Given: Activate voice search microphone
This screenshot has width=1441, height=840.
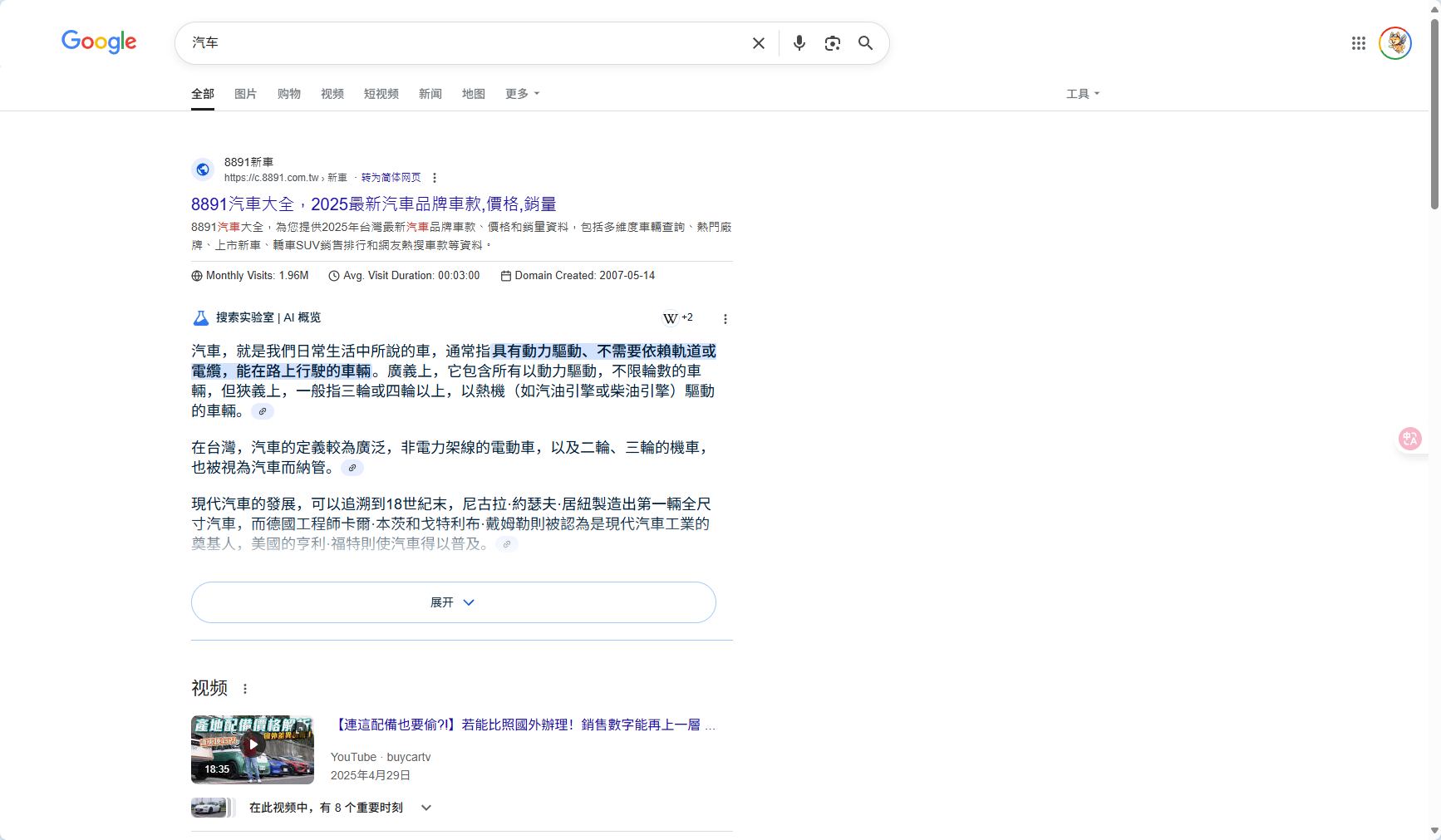Looking at the screenshot, I should (799, 42).
